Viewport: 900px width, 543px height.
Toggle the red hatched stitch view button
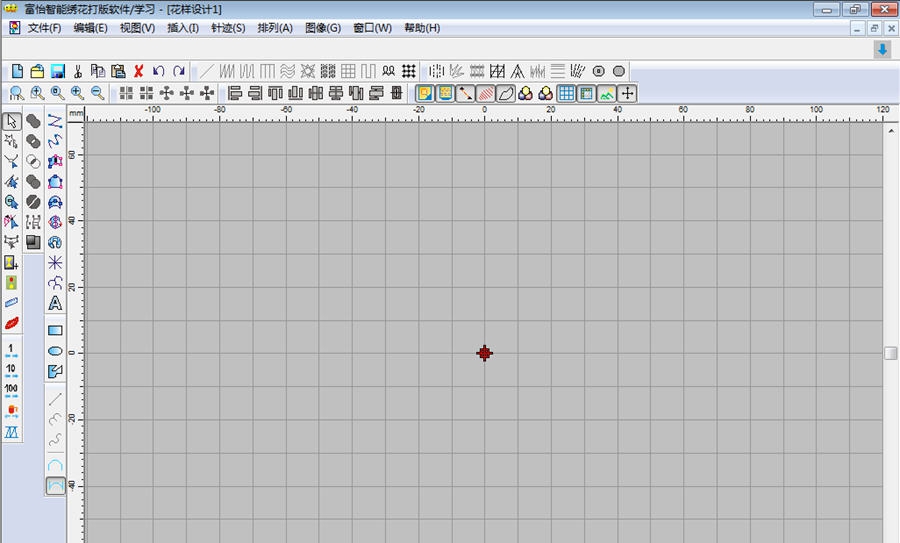click(485, 93)
